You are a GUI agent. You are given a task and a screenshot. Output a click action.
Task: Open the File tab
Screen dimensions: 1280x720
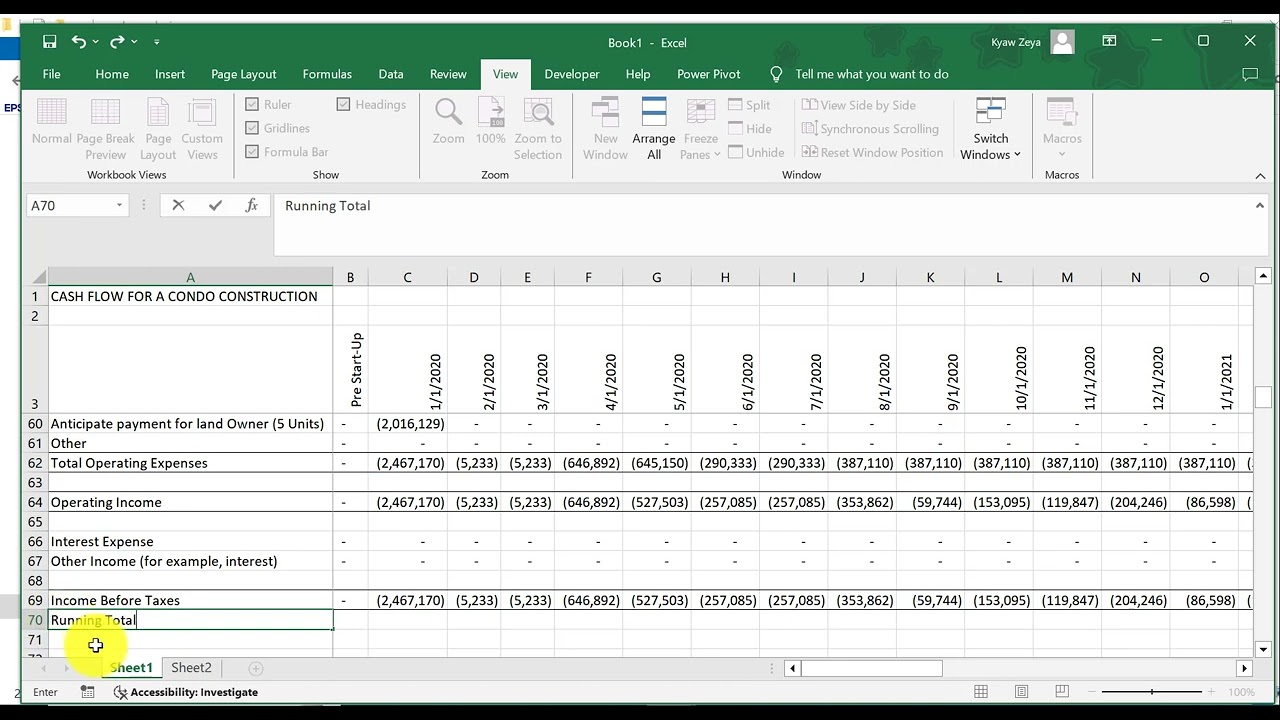51,74
